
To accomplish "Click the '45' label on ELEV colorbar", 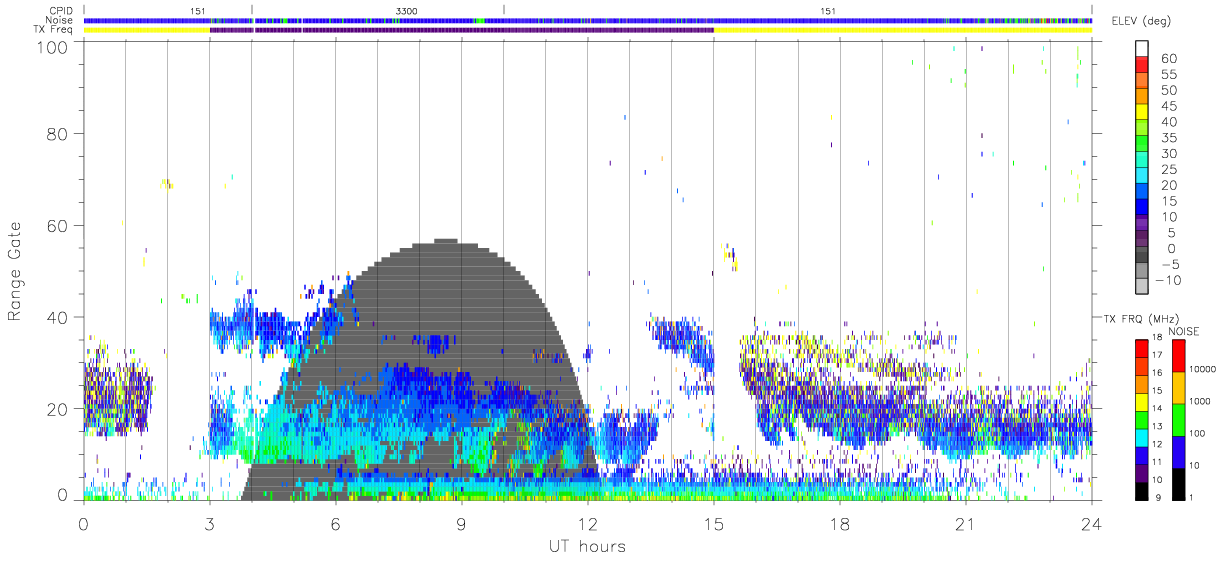I will click(1170, 107).
